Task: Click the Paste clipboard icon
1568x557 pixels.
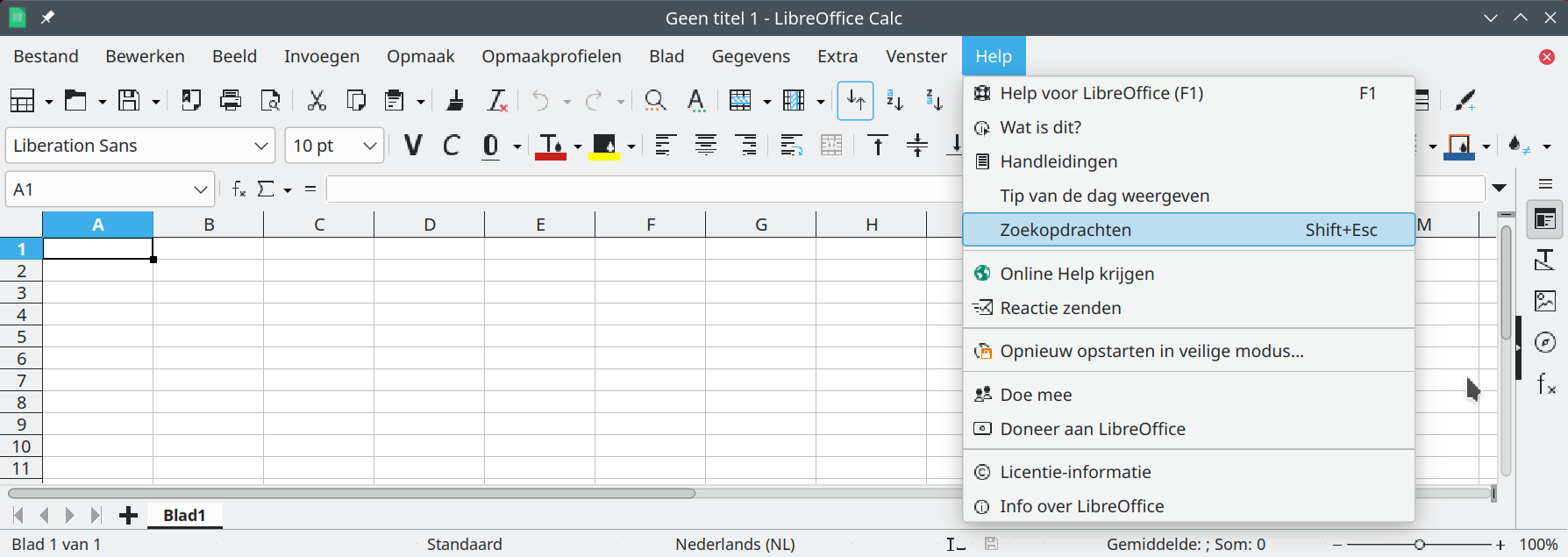Action: point(395,101)
